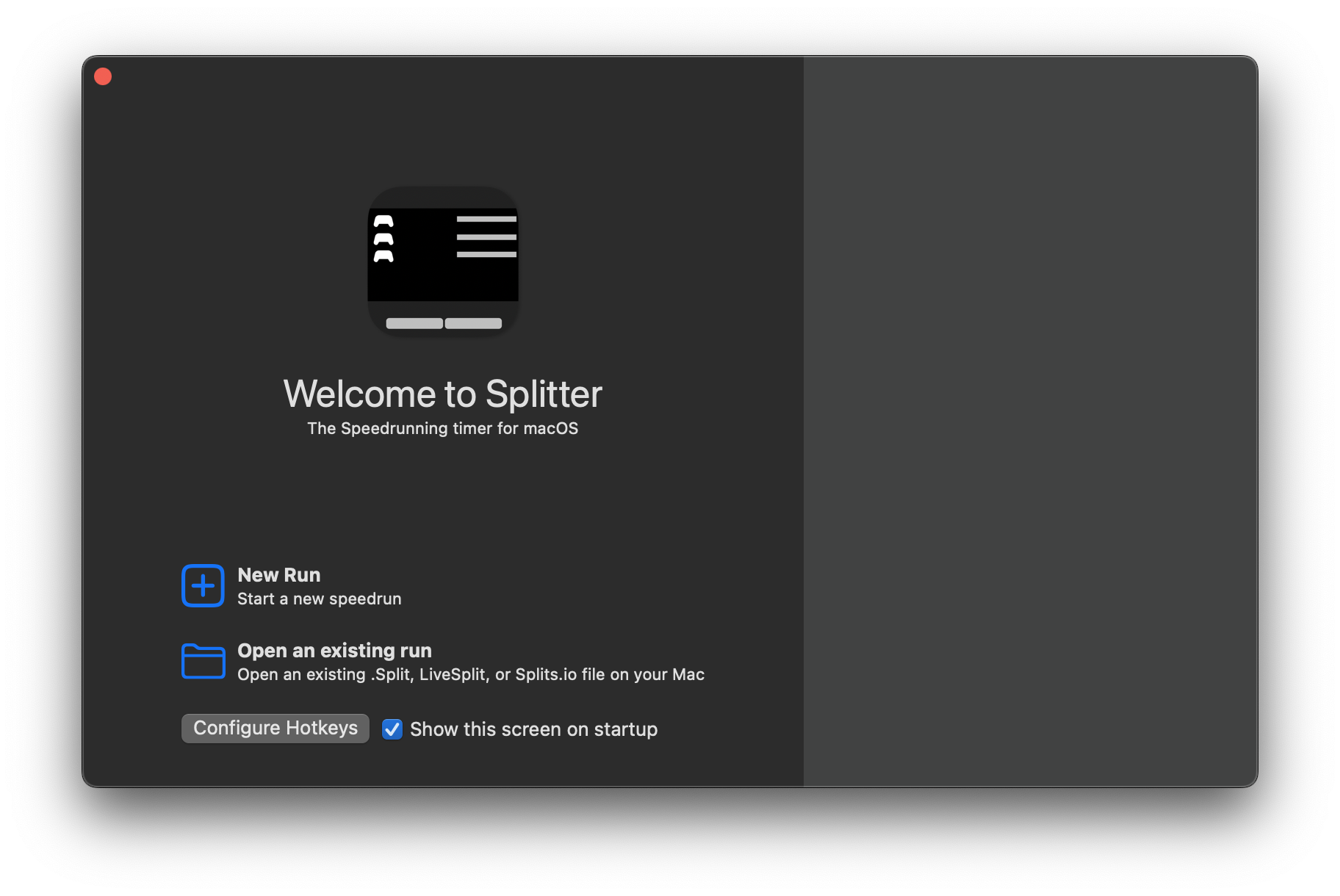Click 'The Speedrunning timer for macOS' tagline
This screenshot has width=1340, height=896.
[x=443, y=429]
